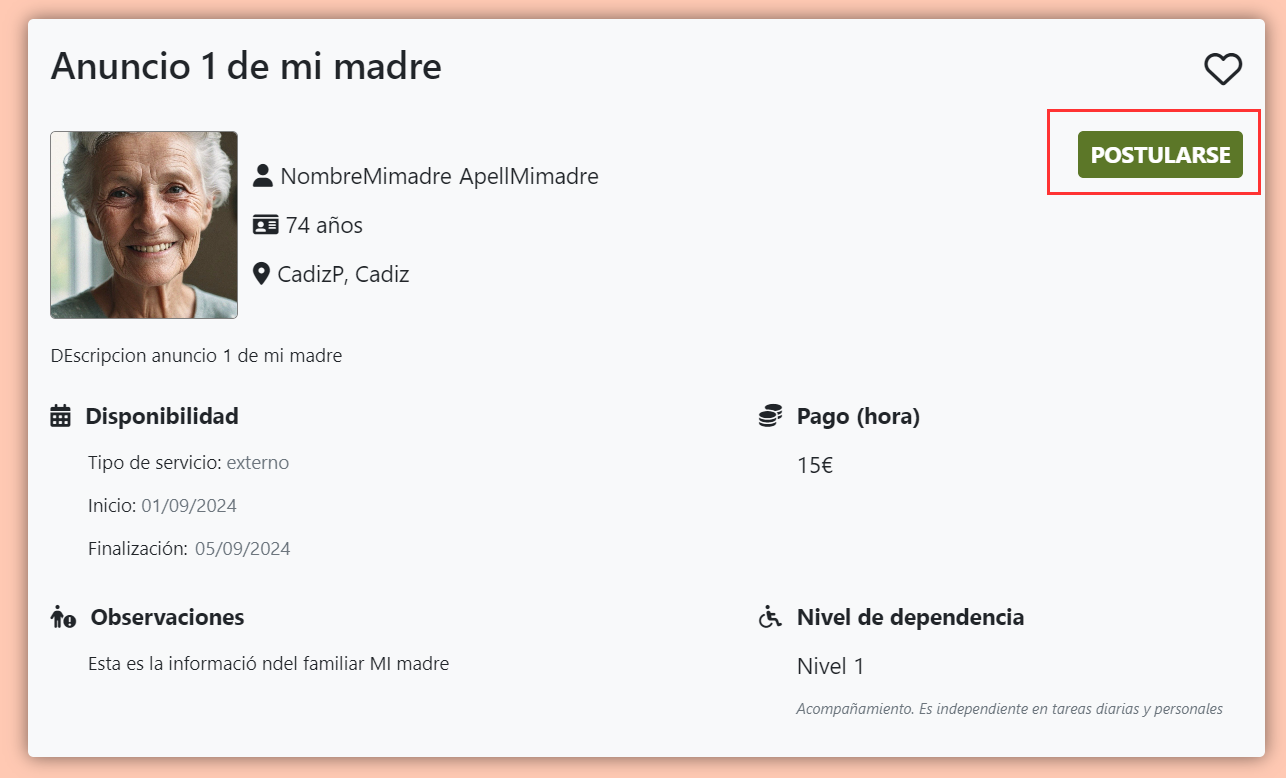Click the coins icon next to Pago

click(x=769, y=416)
